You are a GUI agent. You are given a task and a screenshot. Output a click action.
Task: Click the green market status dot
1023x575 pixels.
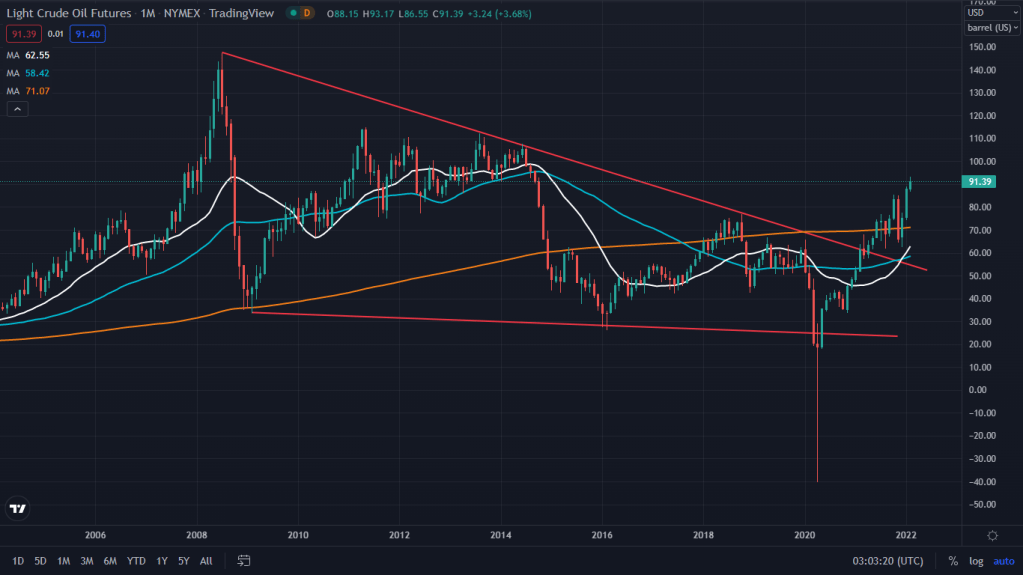point(290,13)
